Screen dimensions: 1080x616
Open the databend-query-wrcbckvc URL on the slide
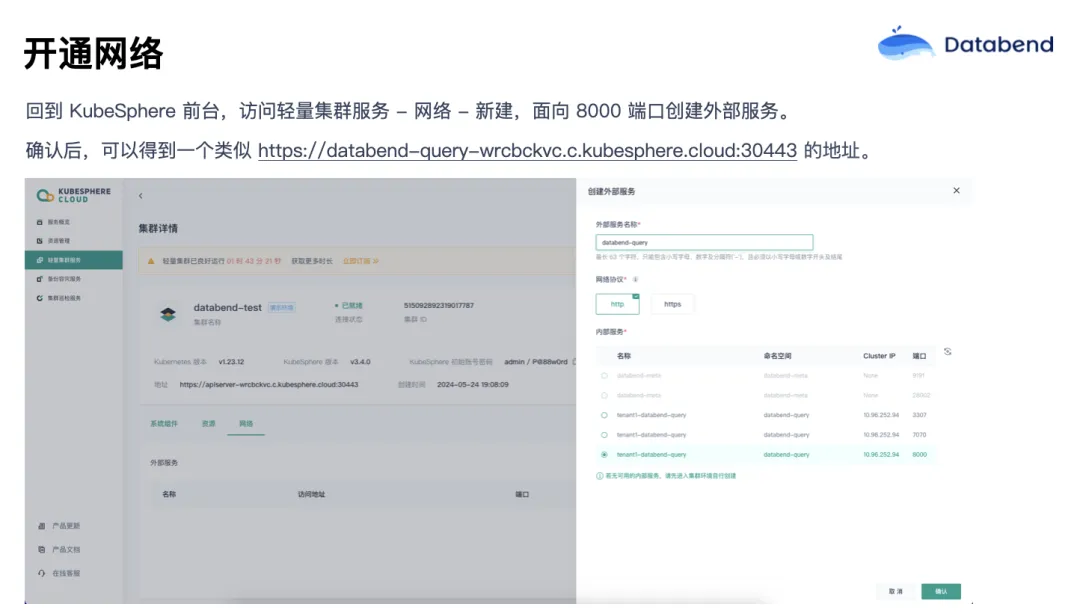tap(527, 150)
